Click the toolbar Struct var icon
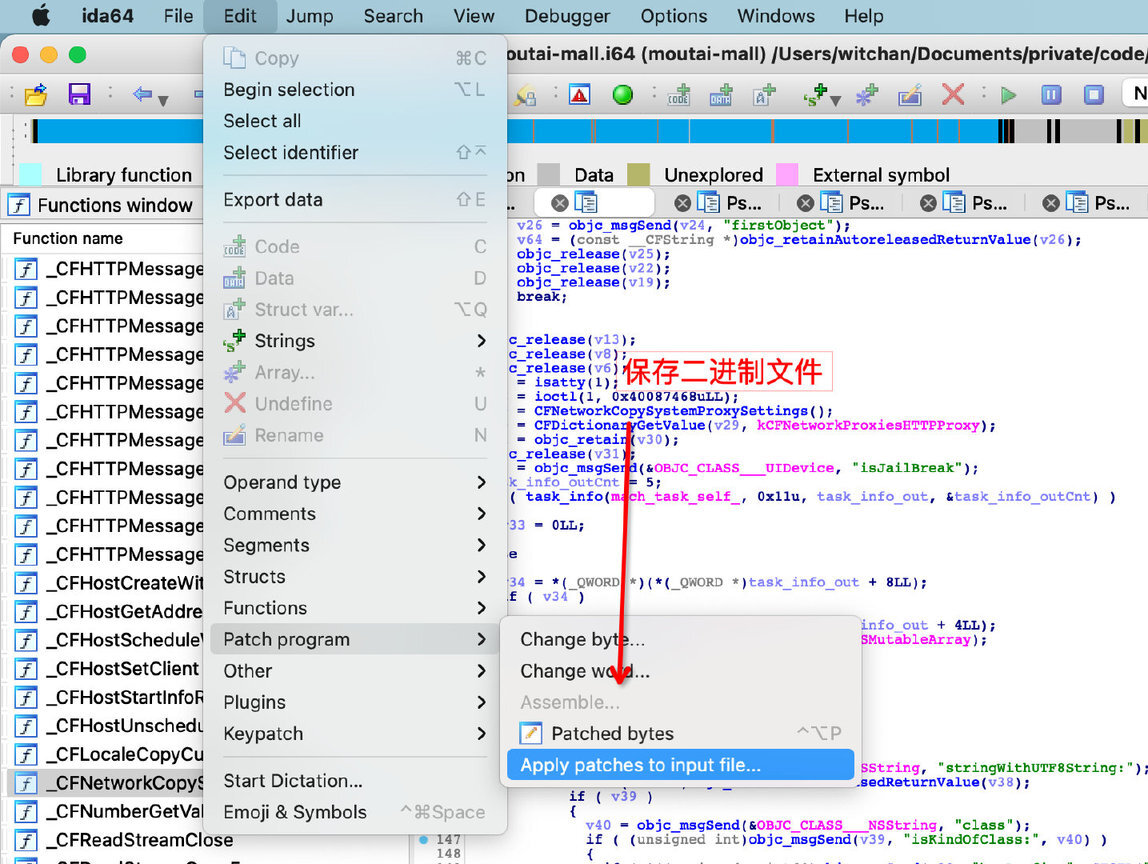 point(764,94)
